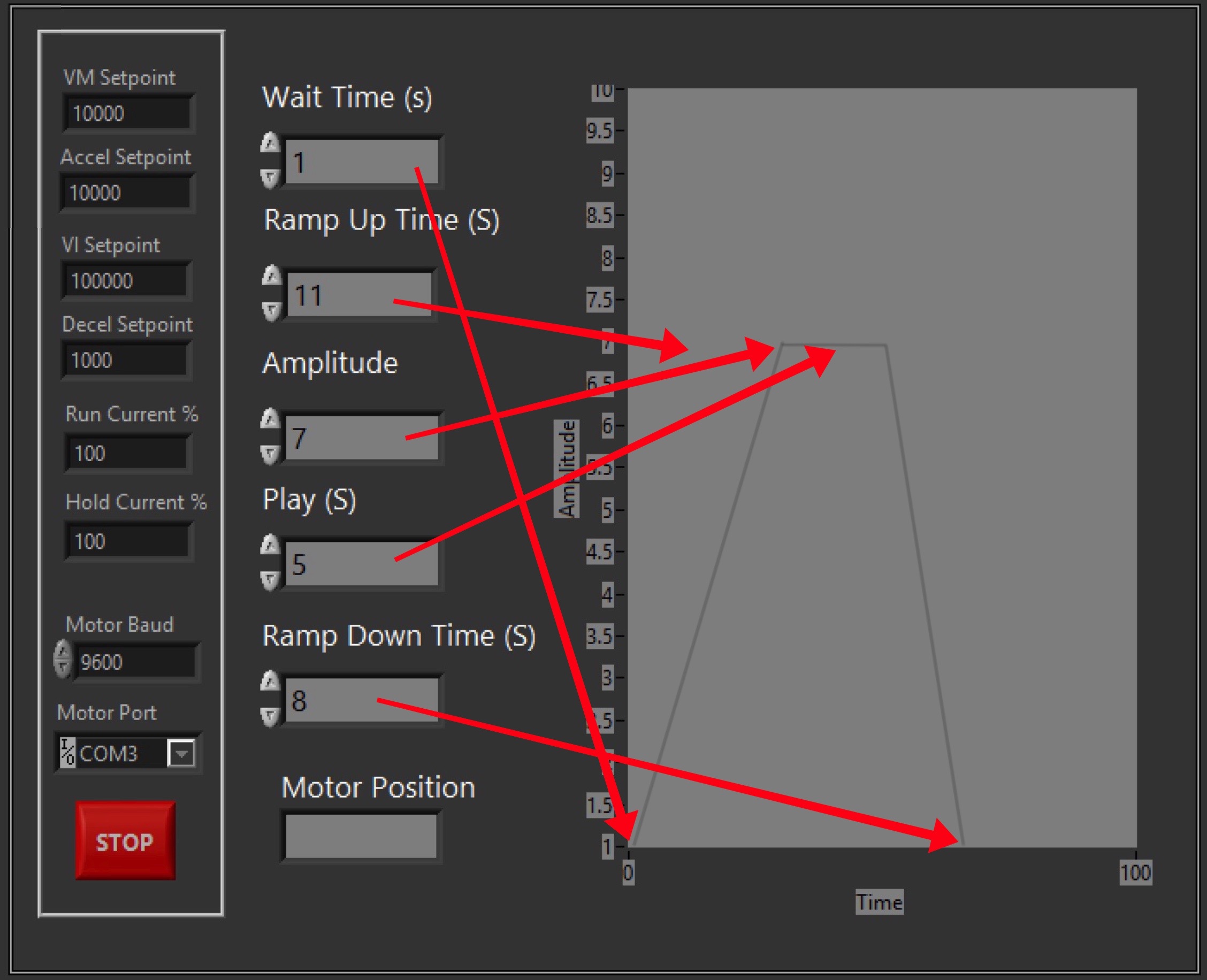
Task: Click the Motor Baud stepper control
Action: coord(63,659)
